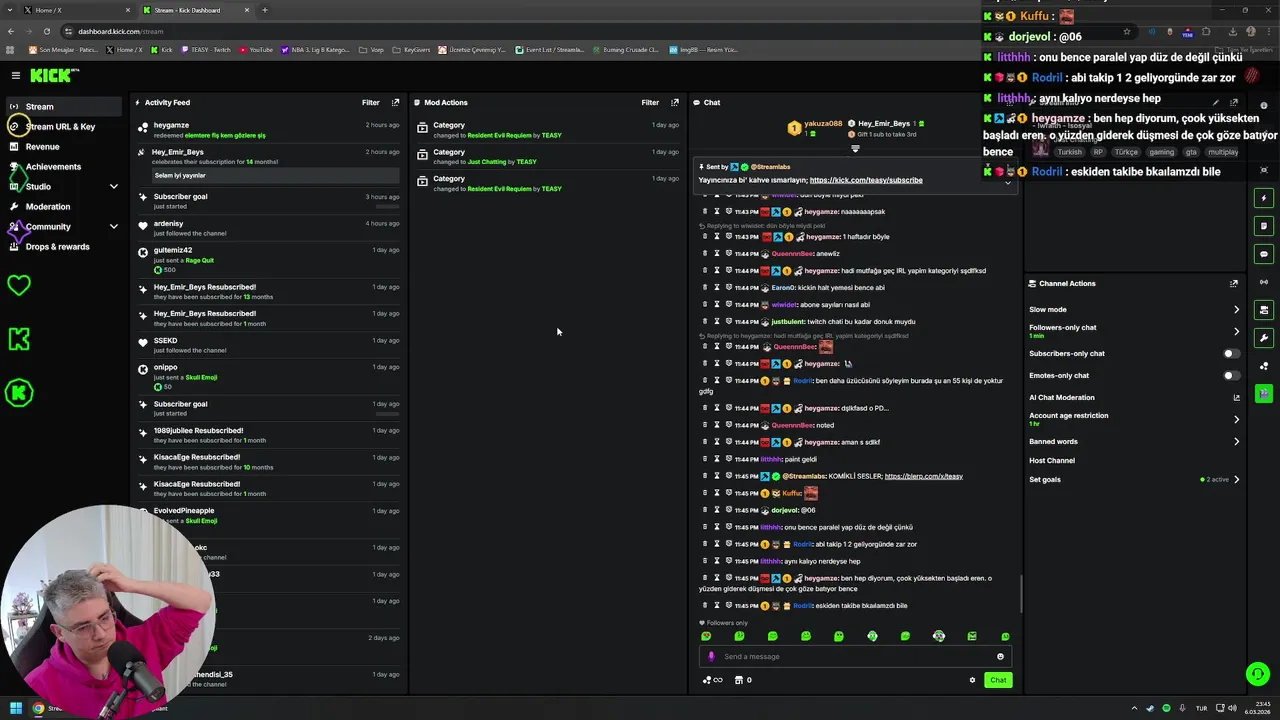
Task: Expand Account age restriction settings
Action: click(x=1236, y=419)
